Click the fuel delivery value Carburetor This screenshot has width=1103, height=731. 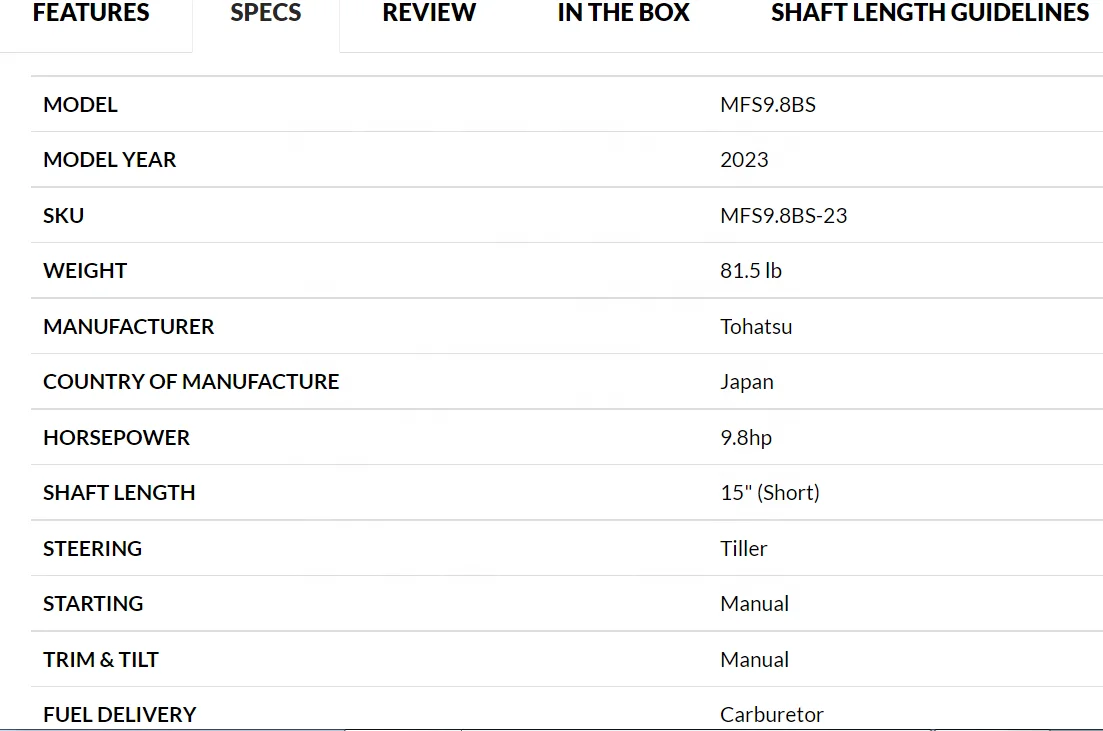pos(771,715)
